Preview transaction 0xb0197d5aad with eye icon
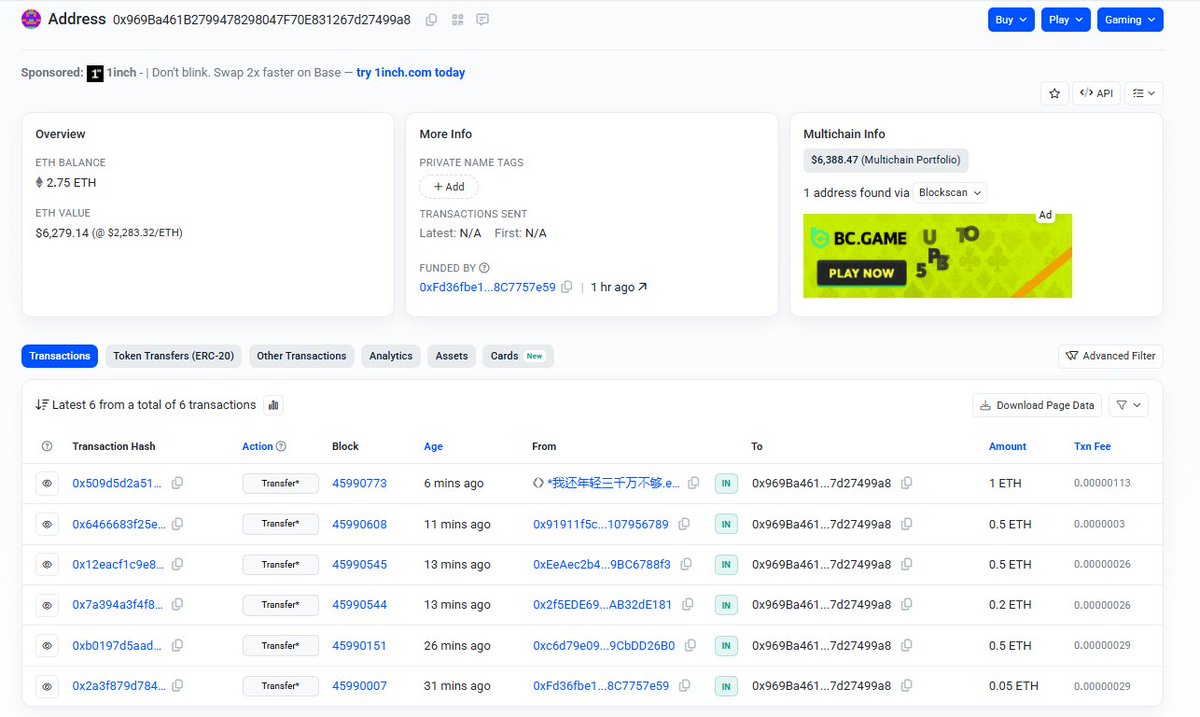Image resolution: width=1200 pixels, height=717 pixels. (x=47, y=646)
